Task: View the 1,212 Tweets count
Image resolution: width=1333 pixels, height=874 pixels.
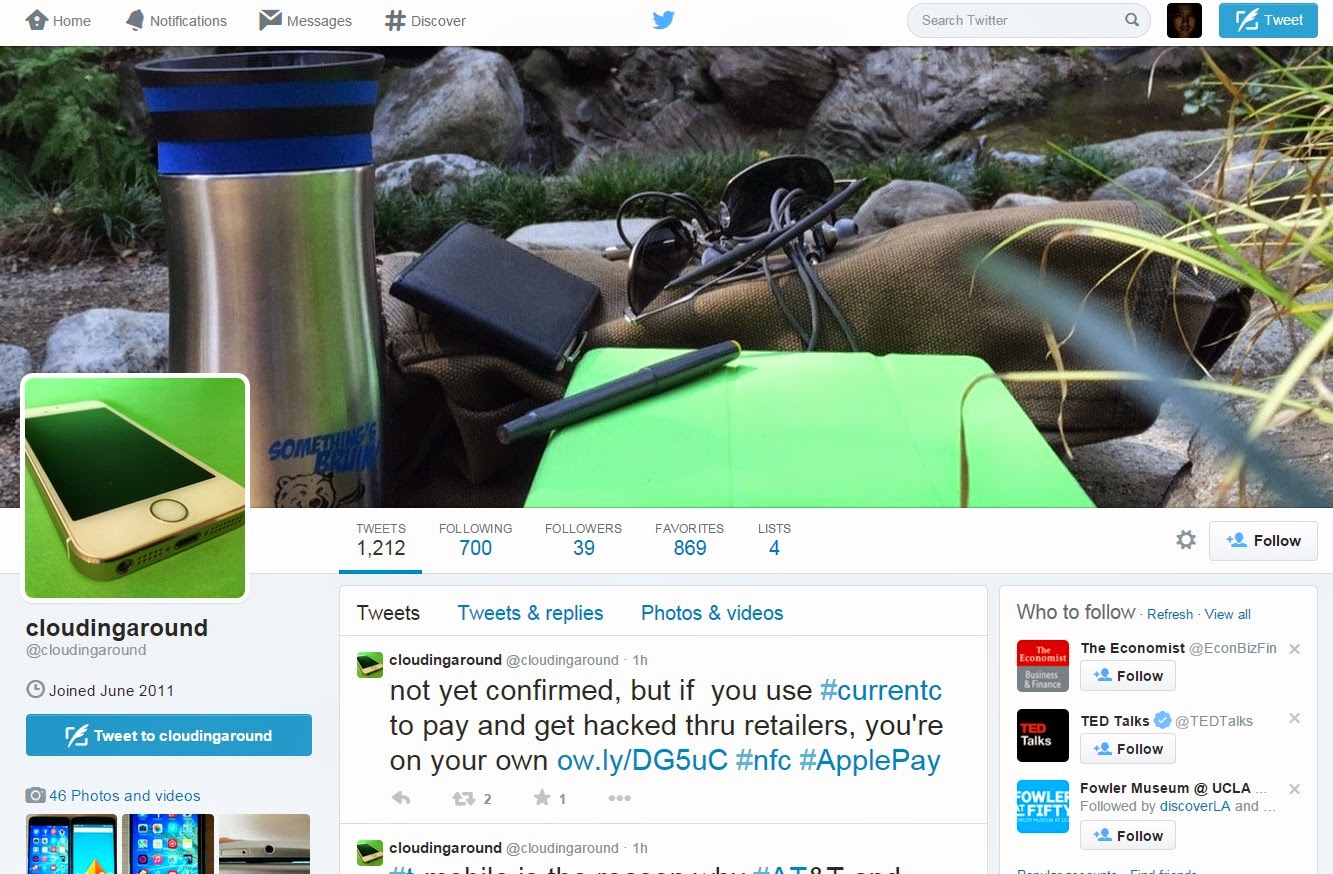Action: pos(381,540)
